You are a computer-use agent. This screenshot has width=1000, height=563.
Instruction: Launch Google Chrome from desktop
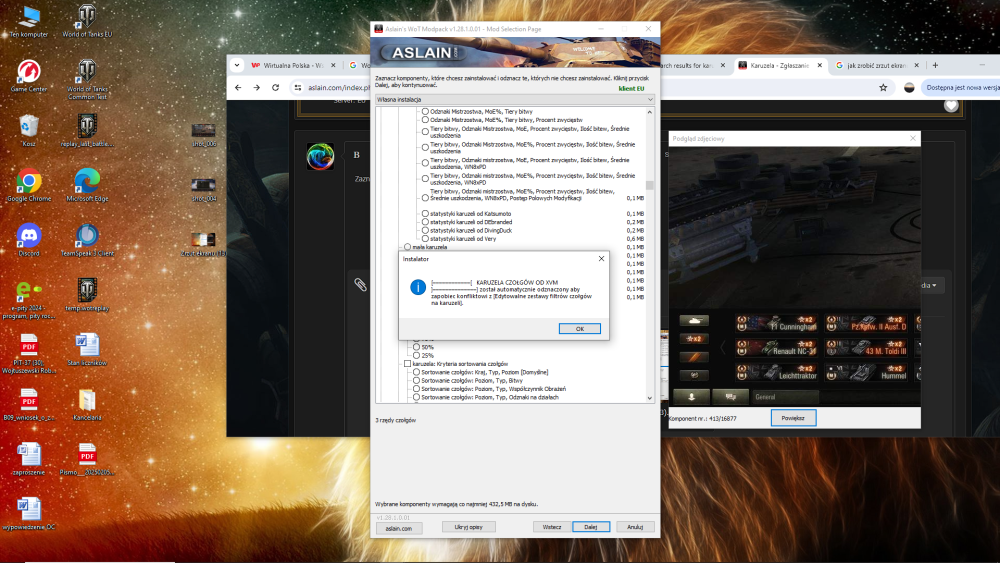[x=29, y=186]
